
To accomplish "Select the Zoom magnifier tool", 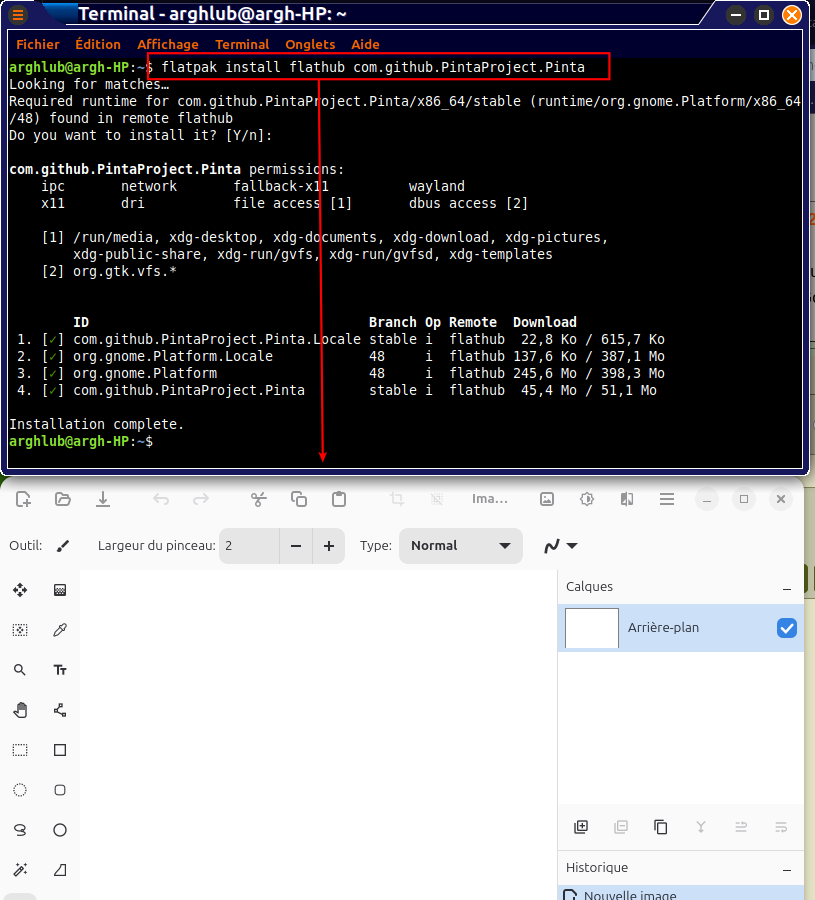I will [x=20, y=670].
